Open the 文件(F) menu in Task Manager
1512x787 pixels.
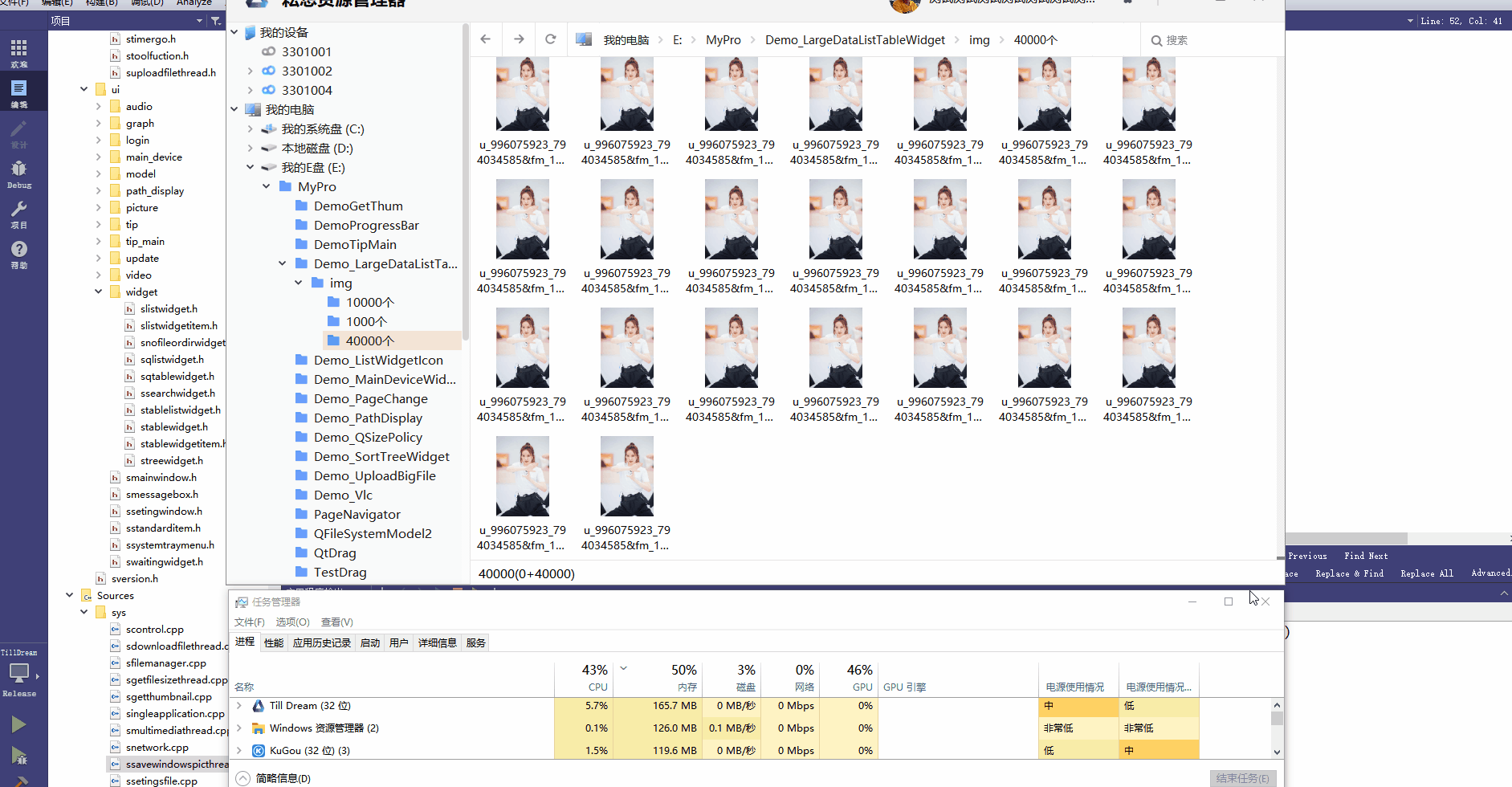tap(250, 622)
